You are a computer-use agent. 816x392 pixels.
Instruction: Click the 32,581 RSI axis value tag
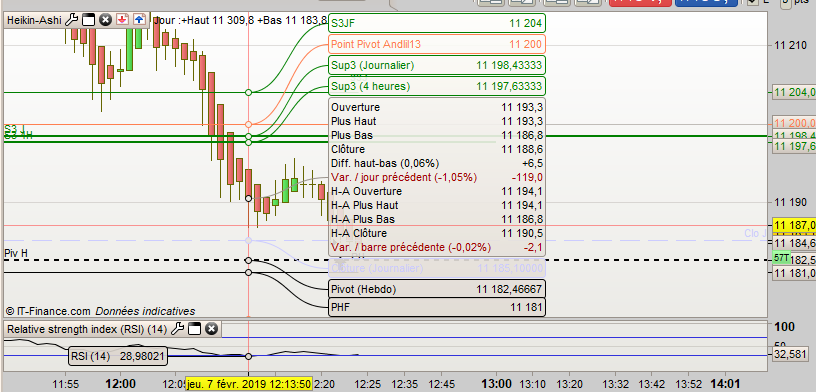(x=791, y=356)
